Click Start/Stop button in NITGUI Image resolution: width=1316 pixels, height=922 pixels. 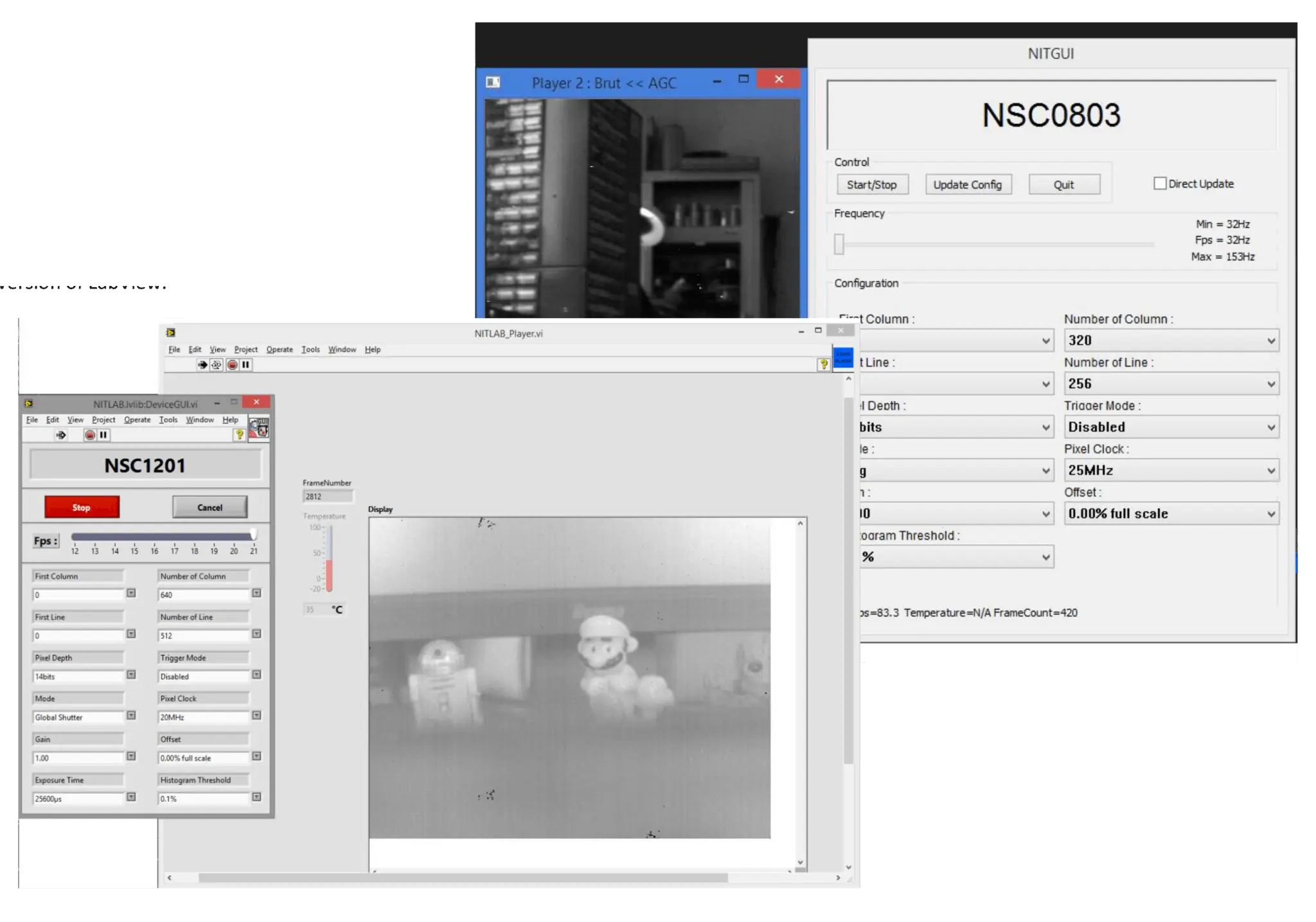(x=872, y=184)
